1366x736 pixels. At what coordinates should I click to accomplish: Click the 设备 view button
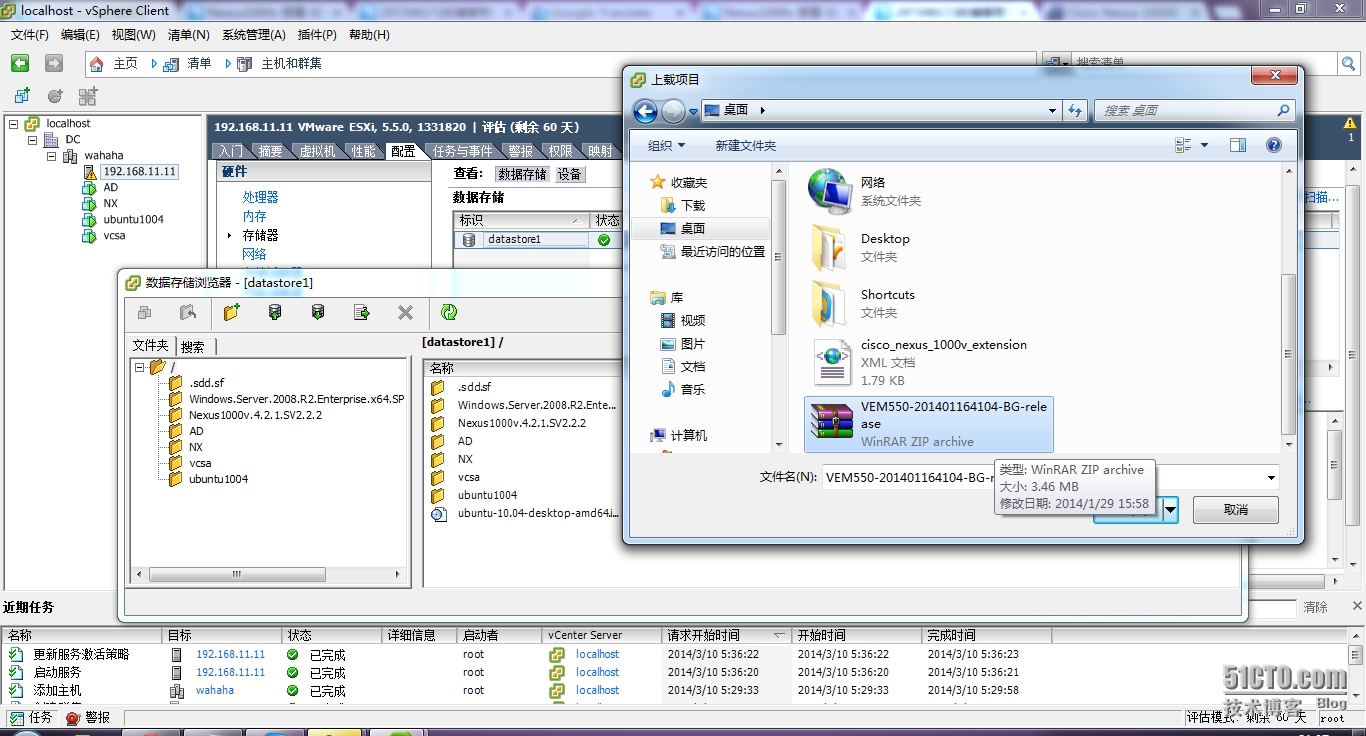pos(570,174)
